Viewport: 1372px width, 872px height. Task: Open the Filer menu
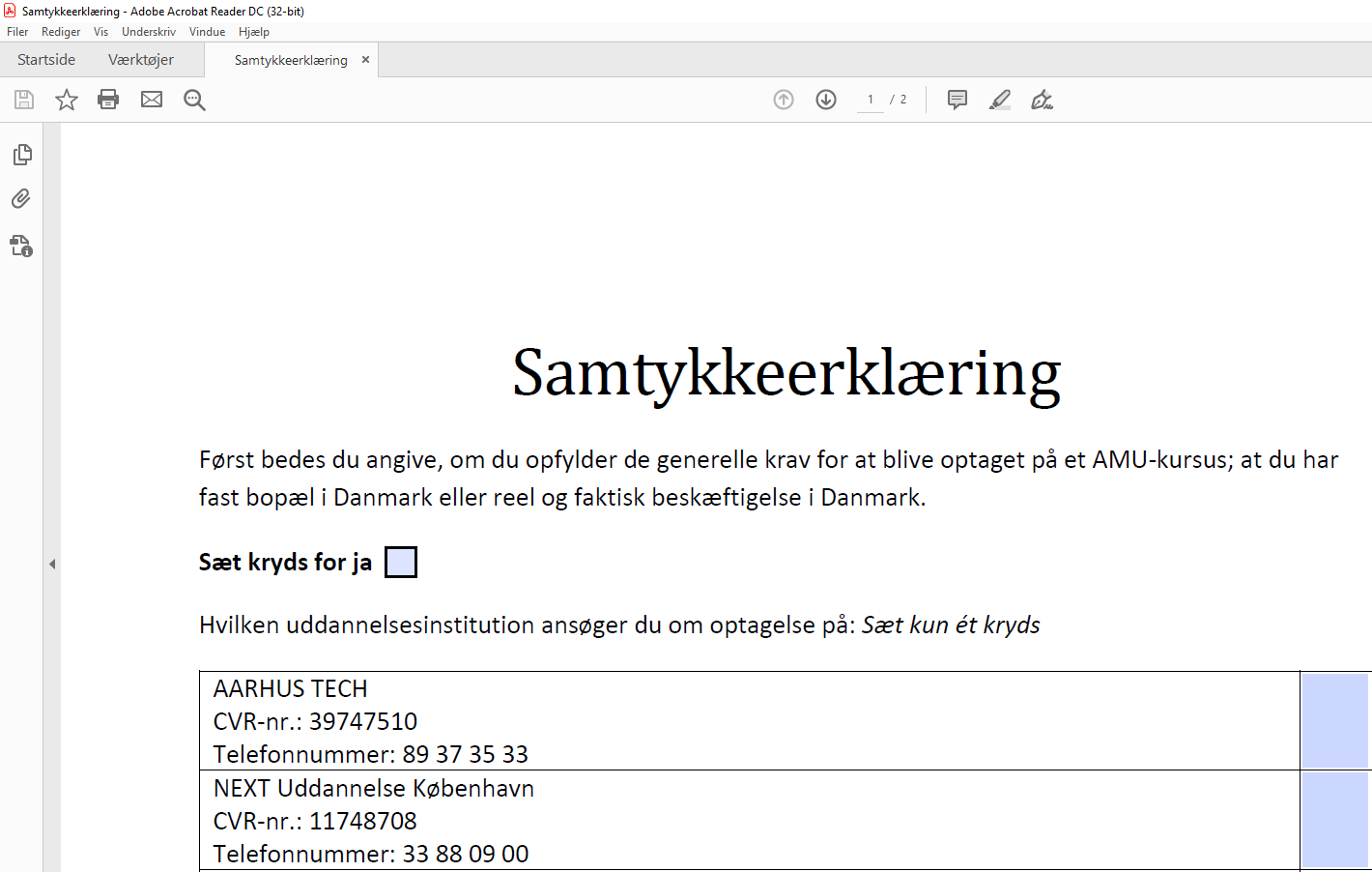(16, 31)
